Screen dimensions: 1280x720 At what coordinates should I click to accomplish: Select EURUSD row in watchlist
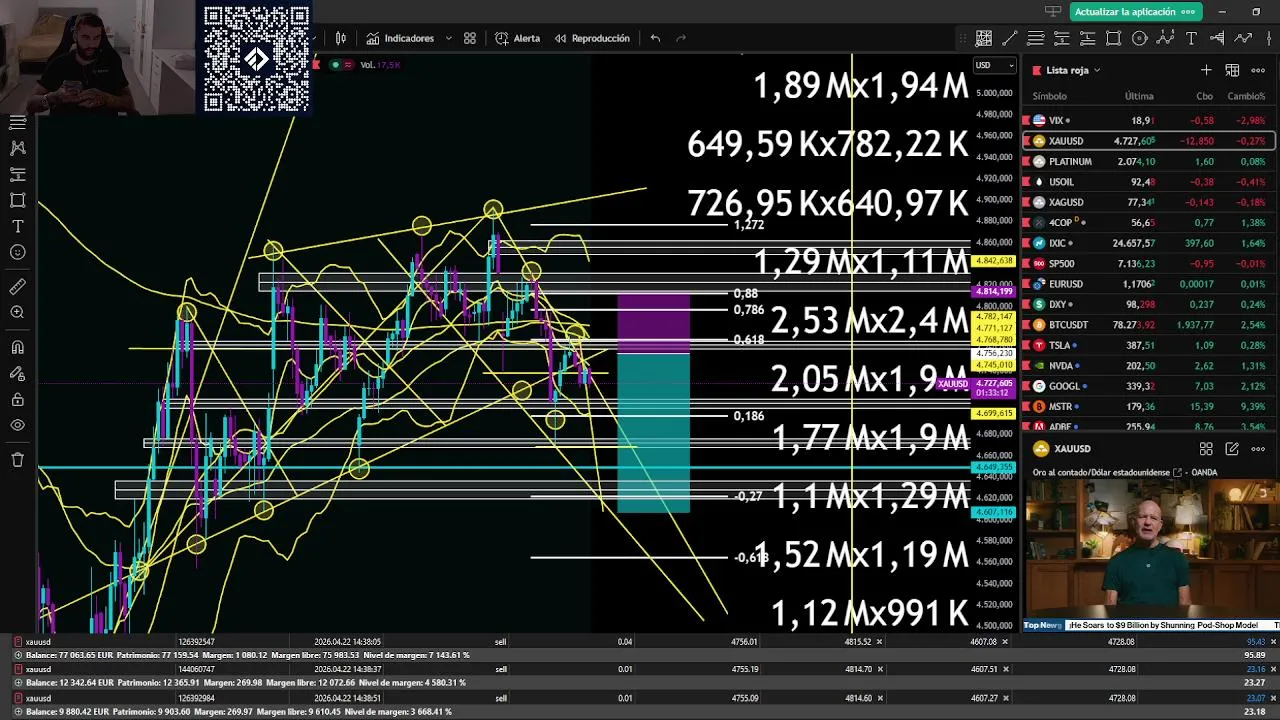click(1148, 284)
